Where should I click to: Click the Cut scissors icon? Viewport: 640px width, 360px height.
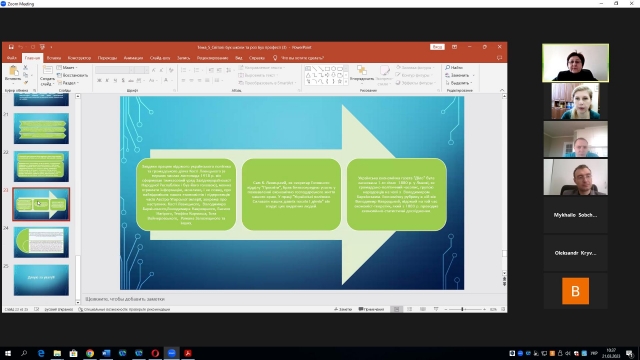pos(26,67)
